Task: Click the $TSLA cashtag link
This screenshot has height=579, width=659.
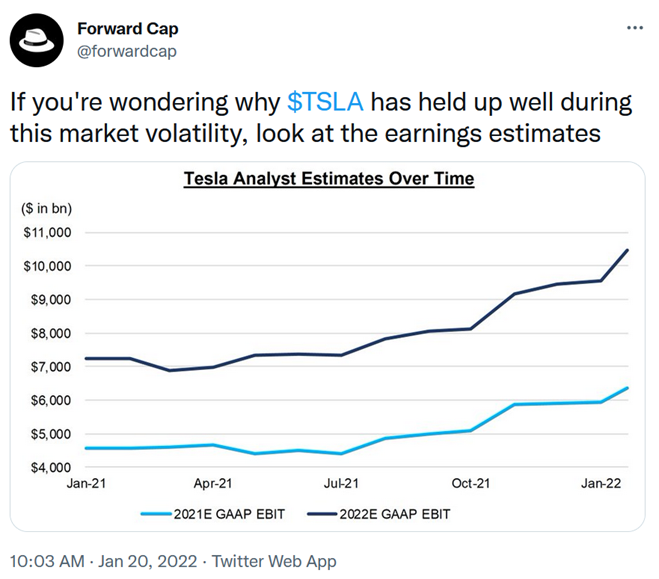Action: [324, 102]
